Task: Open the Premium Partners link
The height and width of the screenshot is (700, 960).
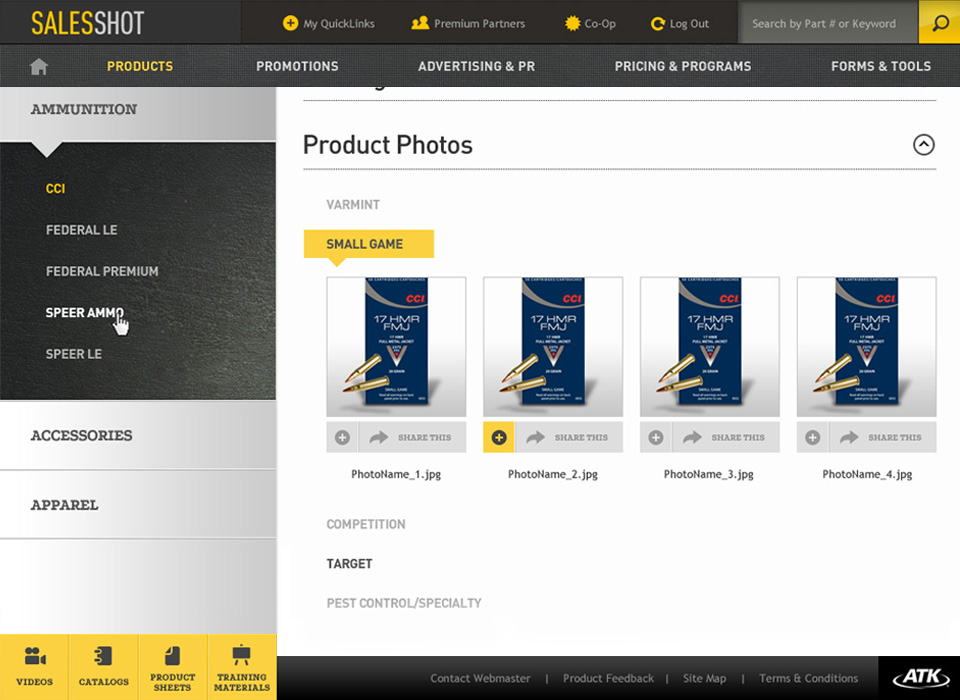Action: click(x=479, y=24)
